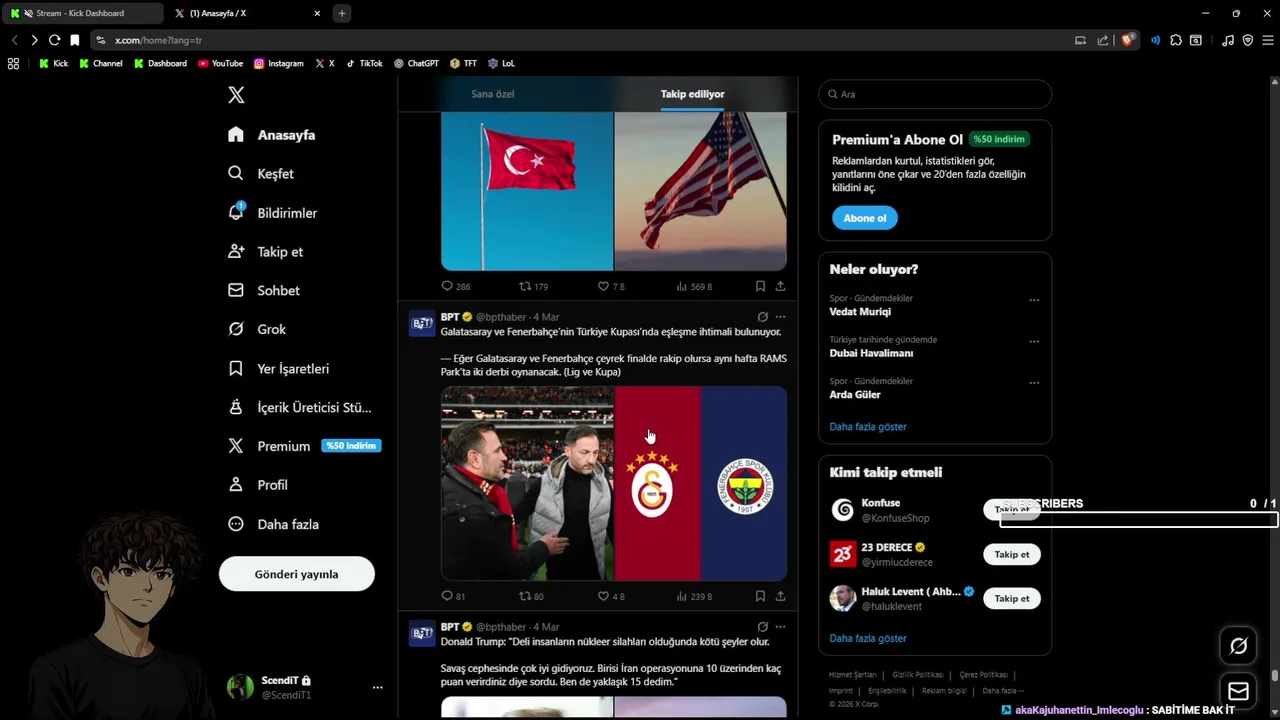Open the Brave main hamburger menu
This screenshot has height=720, width=1280.
pyautogui.click(x=1268, y=40)
